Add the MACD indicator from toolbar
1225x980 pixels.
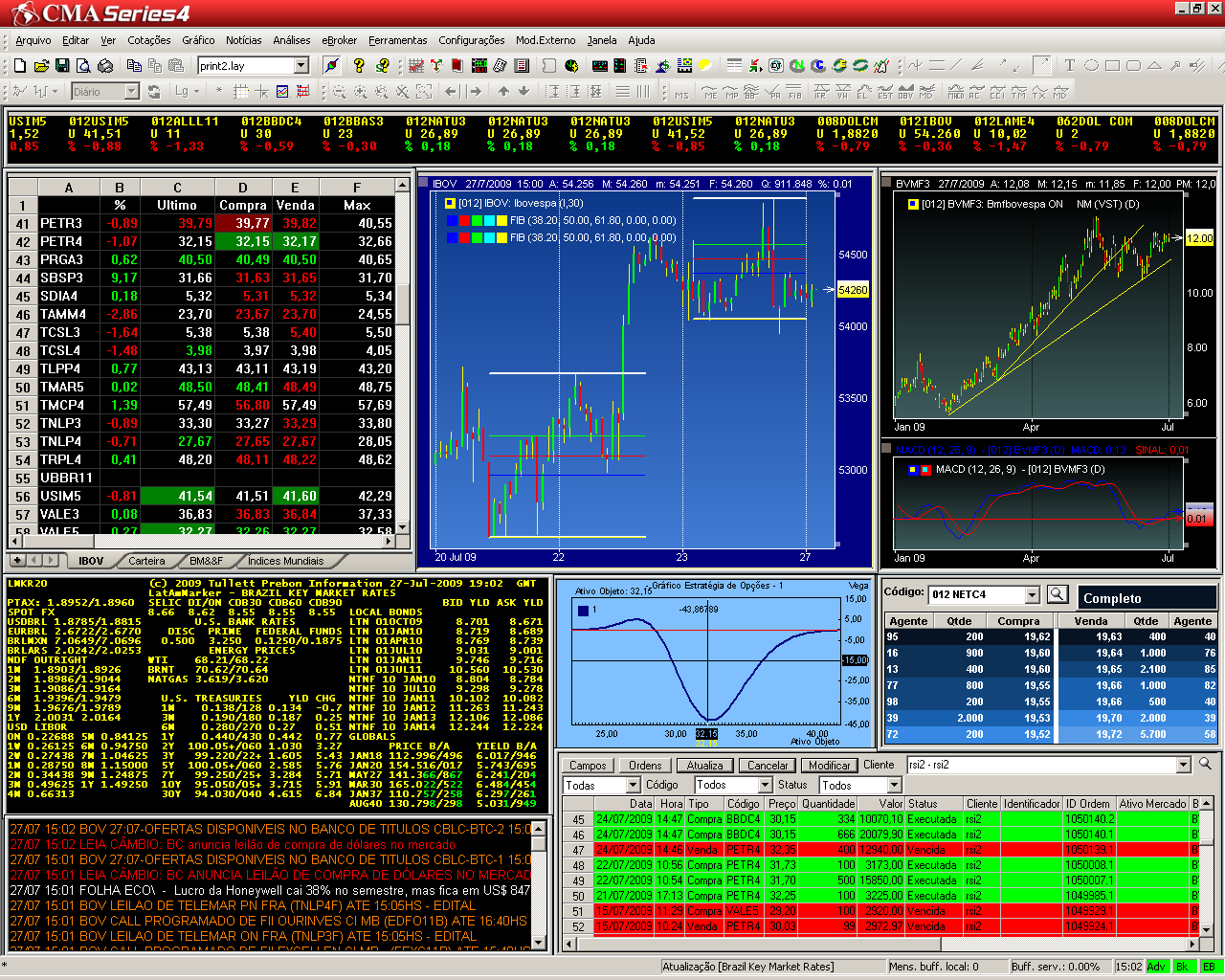pyautogui.click(x=955, y=92)
